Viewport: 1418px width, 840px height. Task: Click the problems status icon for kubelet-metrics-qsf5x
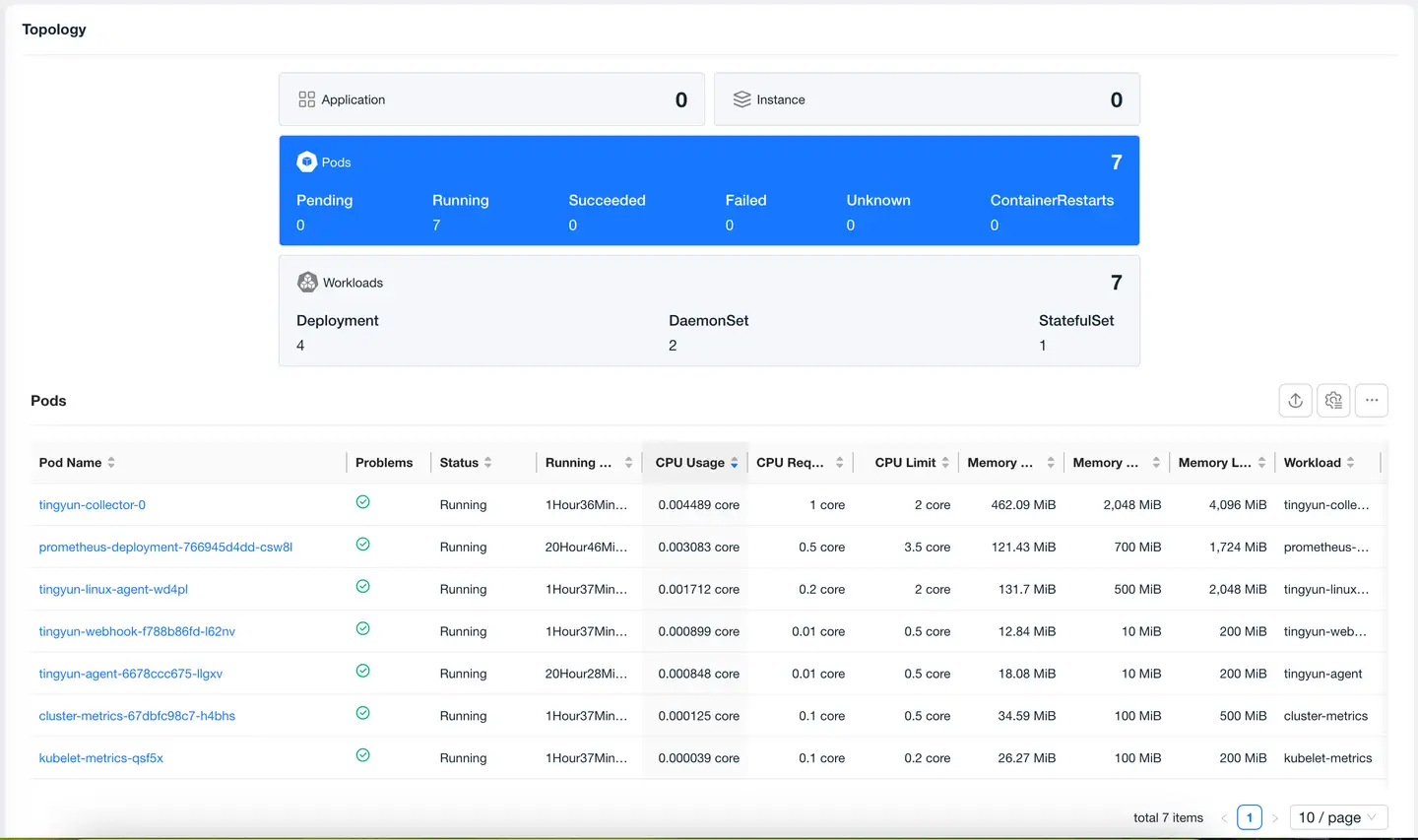tap(363, 755)
